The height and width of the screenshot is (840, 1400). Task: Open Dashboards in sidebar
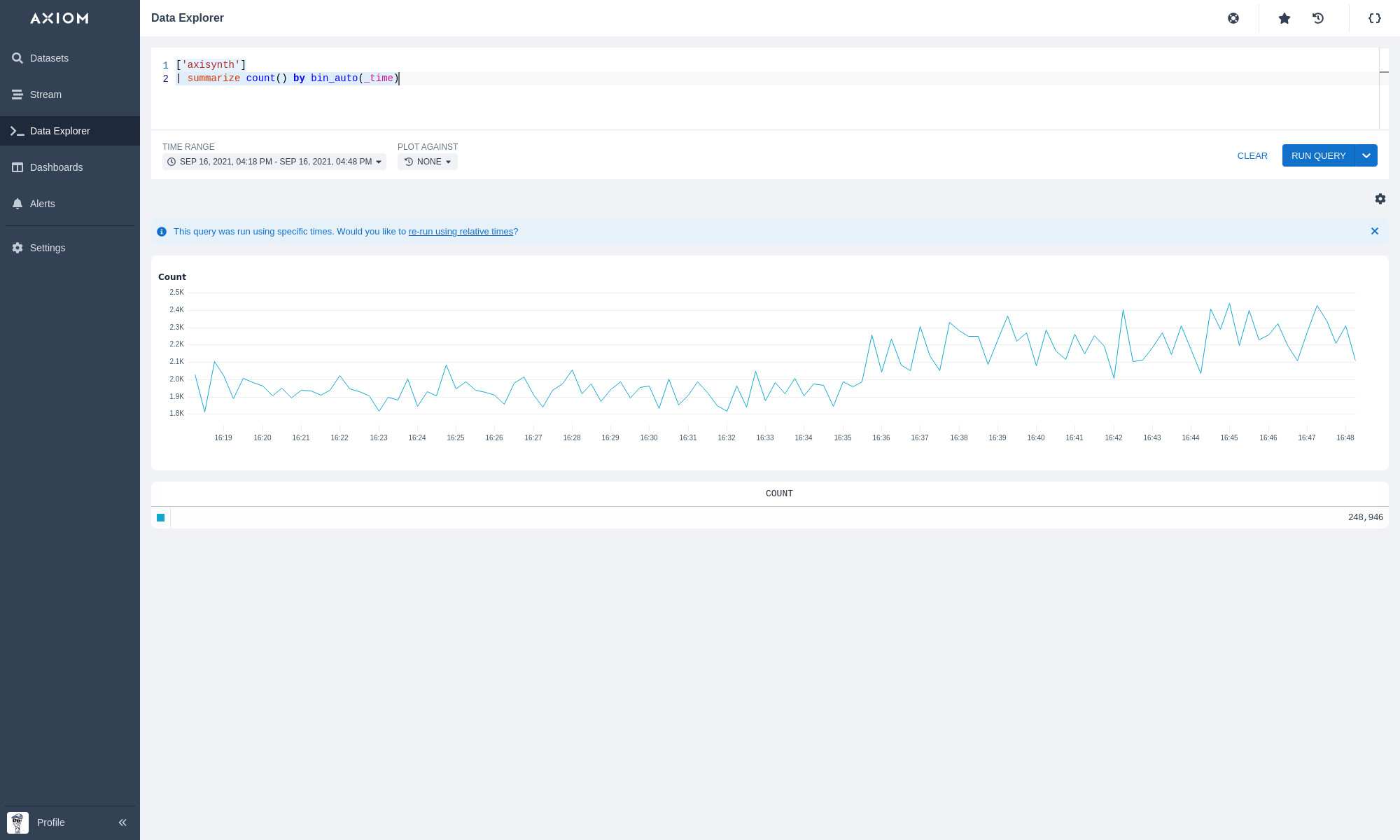tap(56, 167)
